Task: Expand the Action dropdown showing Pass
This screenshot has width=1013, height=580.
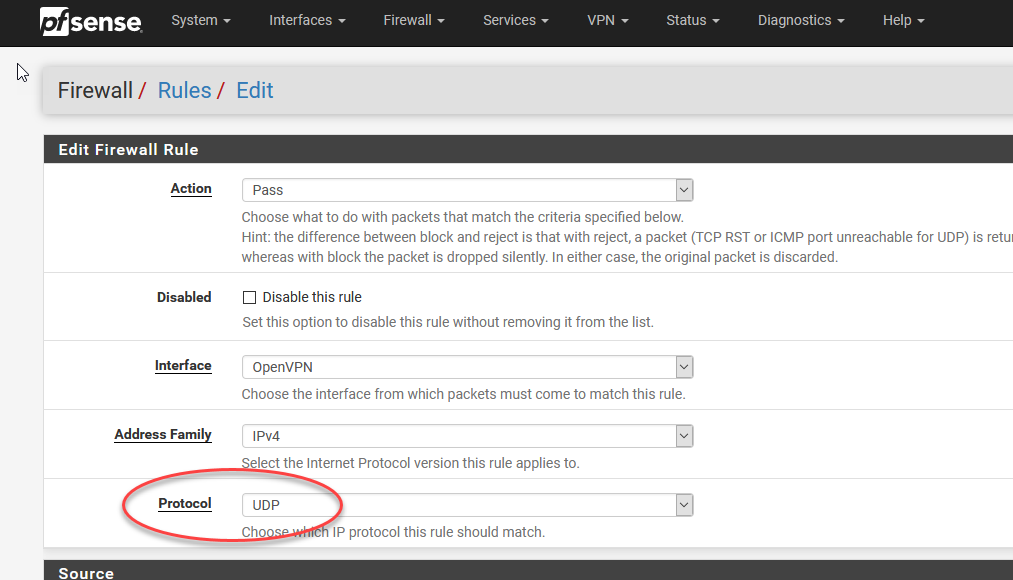Action: [x=467, y=190]
